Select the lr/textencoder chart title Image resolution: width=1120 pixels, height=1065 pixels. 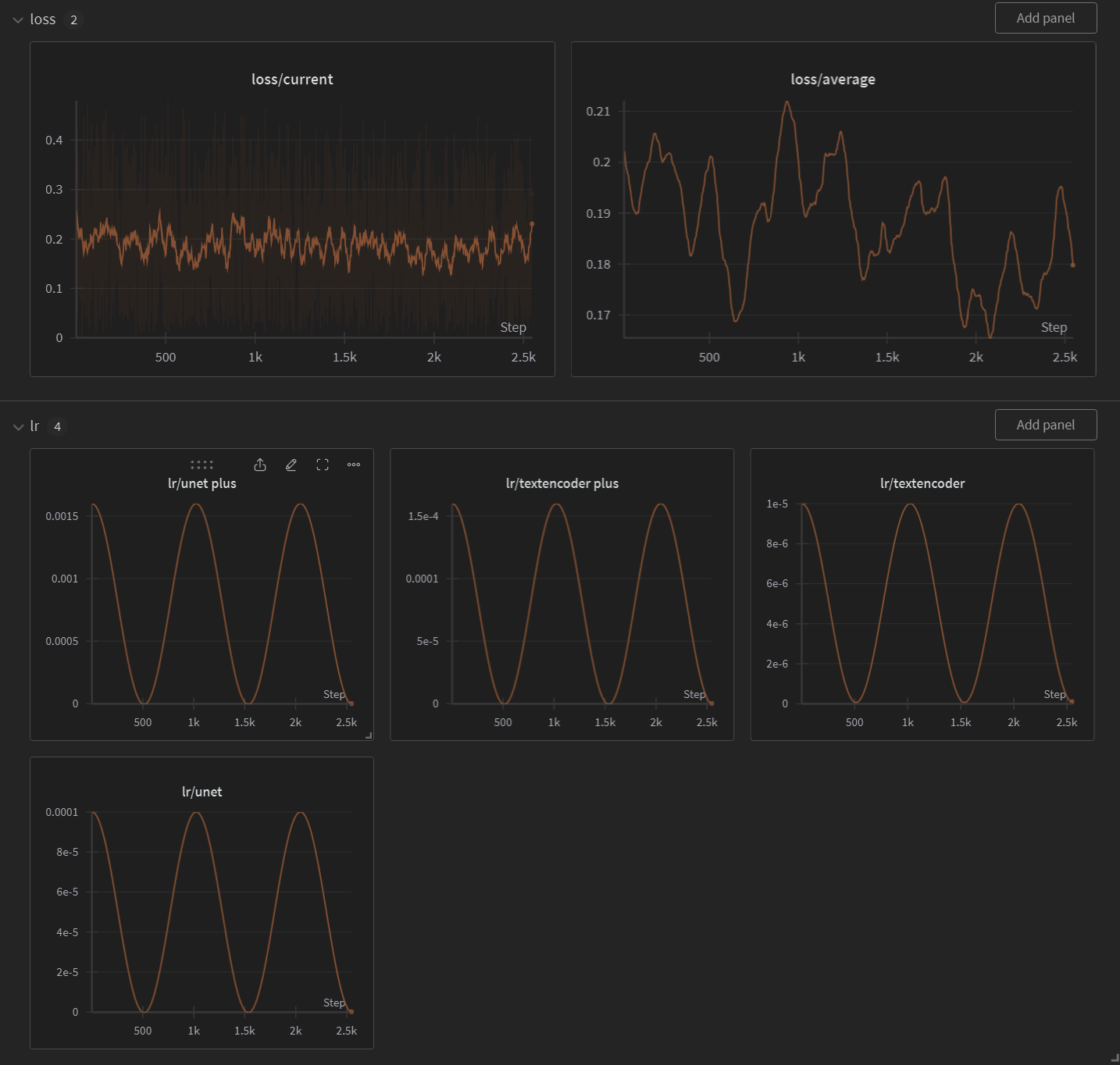(922, 483)
